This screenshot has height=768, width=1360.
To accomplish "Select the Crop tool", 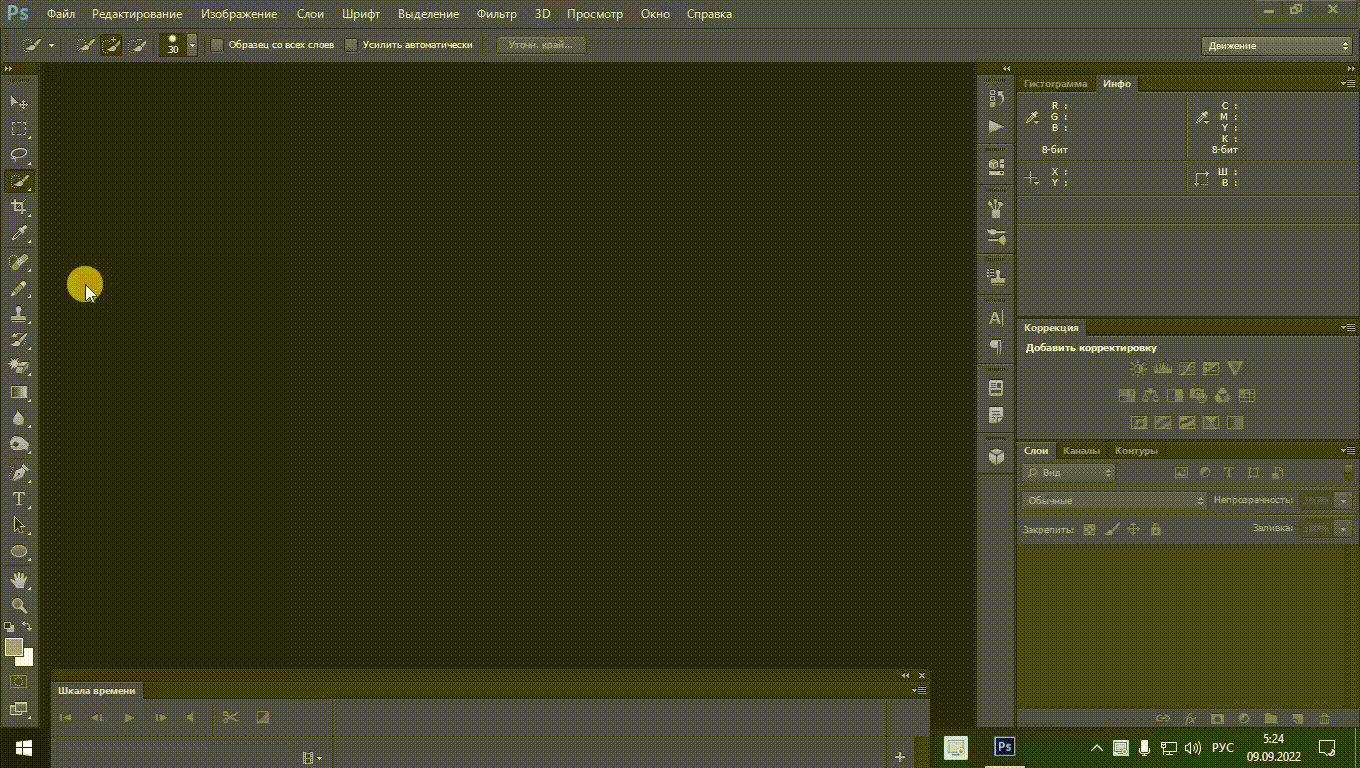I will coord(19,207).
